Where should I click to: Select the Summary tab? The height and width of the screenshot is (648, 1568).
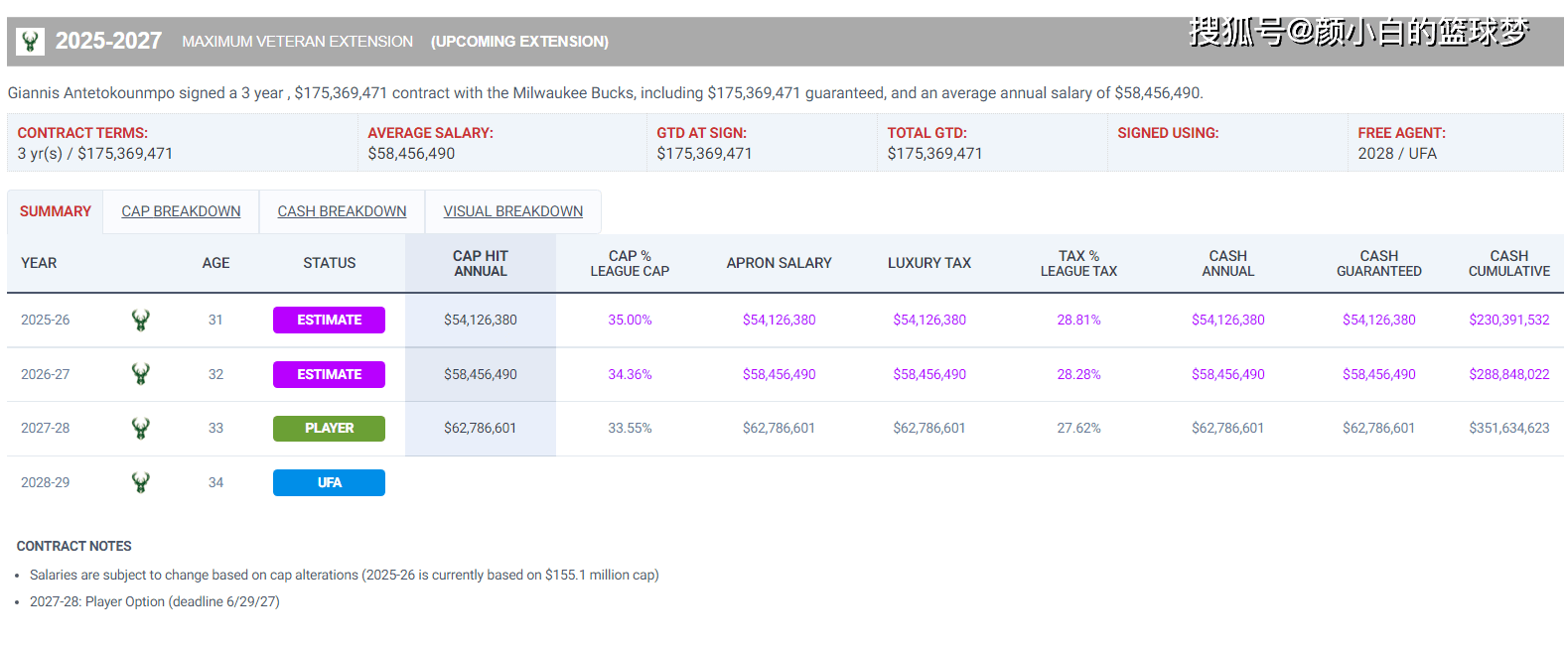click(x=56, y=211)
